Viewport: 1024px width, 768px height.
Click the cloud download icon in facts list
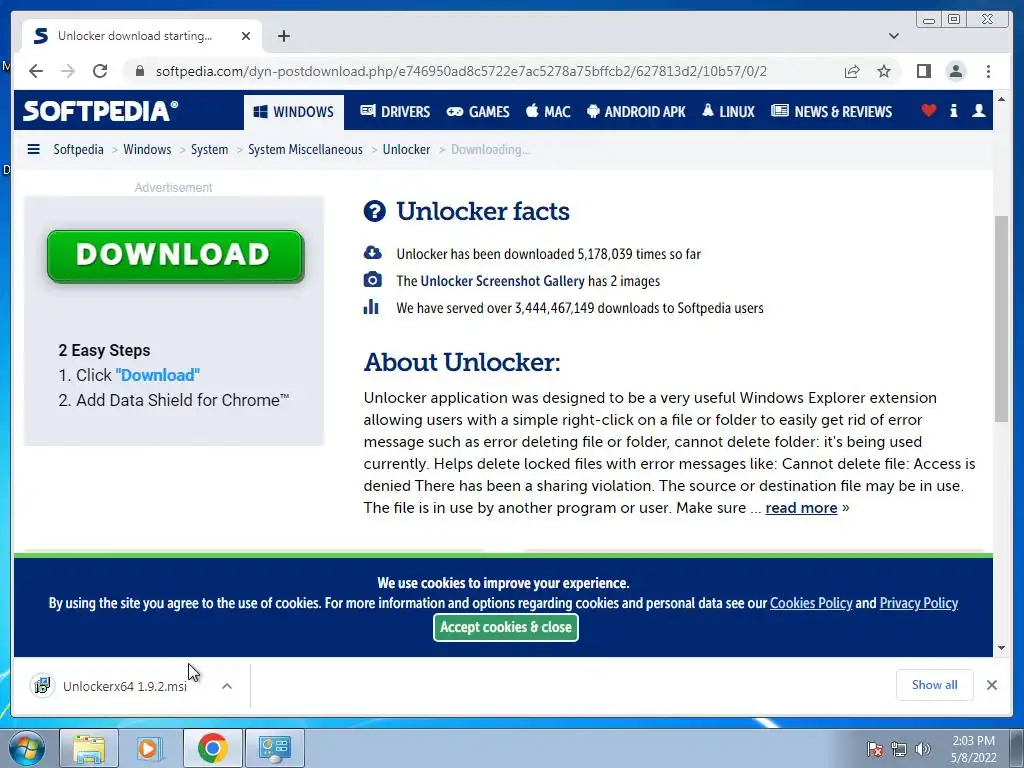click(372, 253)
